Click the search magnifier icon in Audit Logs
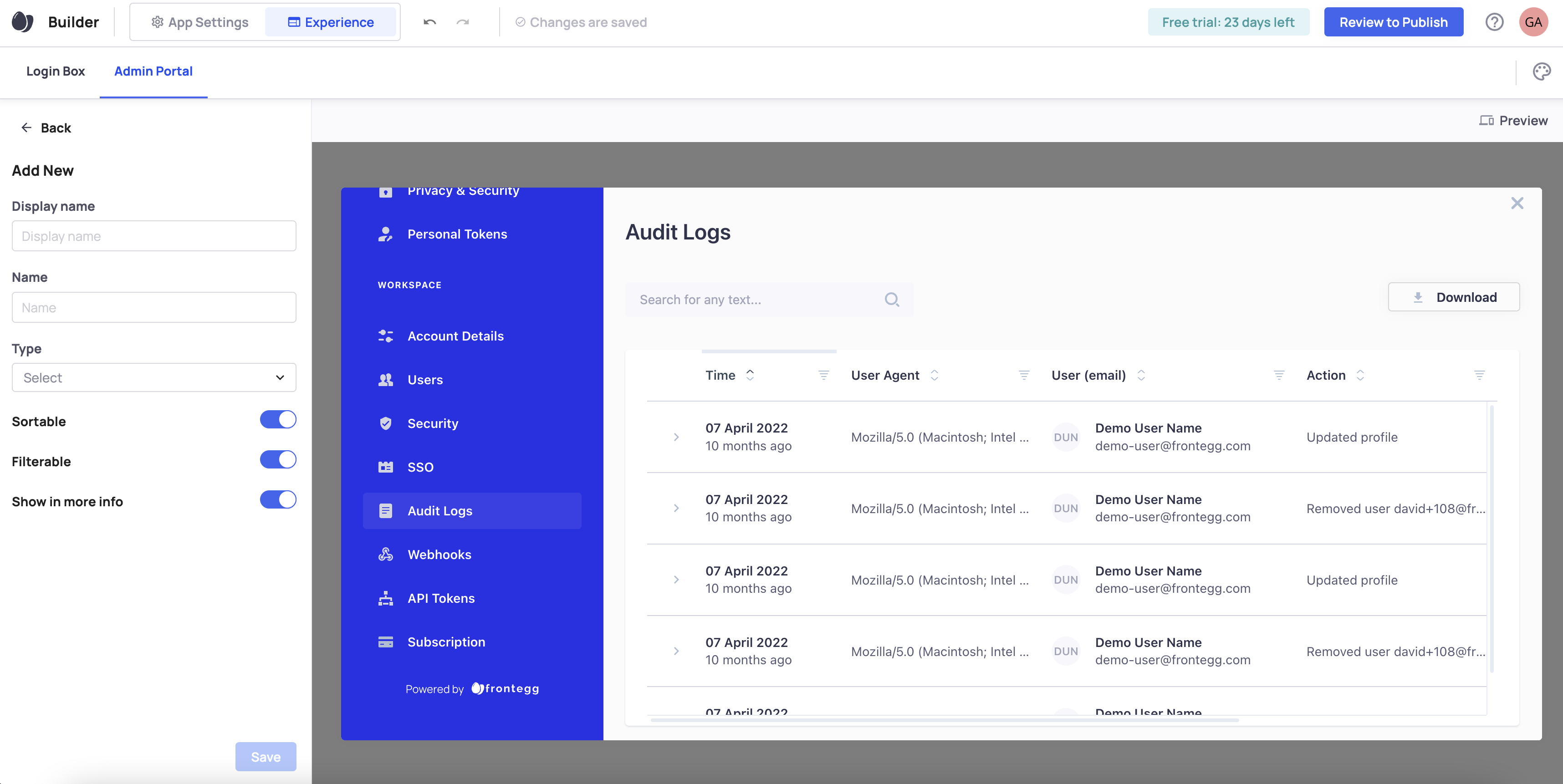The height and width of the screenshot is (784, 1563). pyautogui.click(x=891, y=300)
